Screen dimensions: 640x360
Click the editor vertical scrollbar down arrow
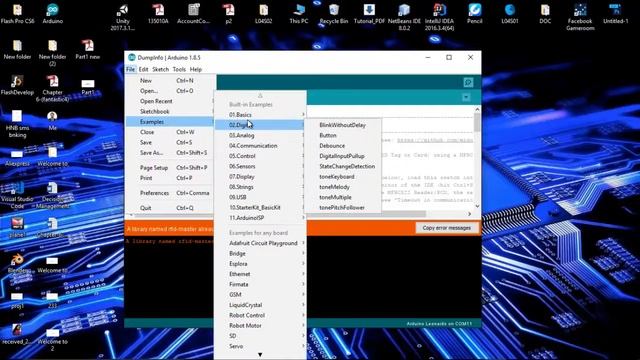tap(477, 207)
